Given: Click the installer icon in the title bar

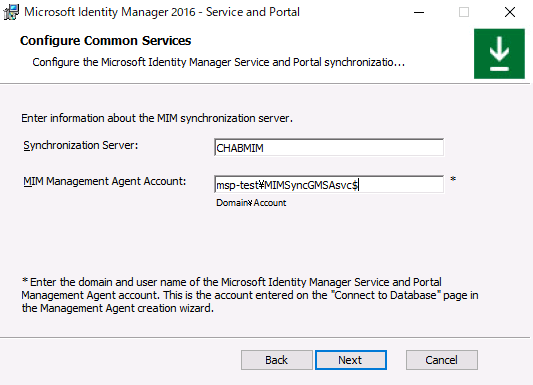Looking at the screenshot, I should point(11,12).
